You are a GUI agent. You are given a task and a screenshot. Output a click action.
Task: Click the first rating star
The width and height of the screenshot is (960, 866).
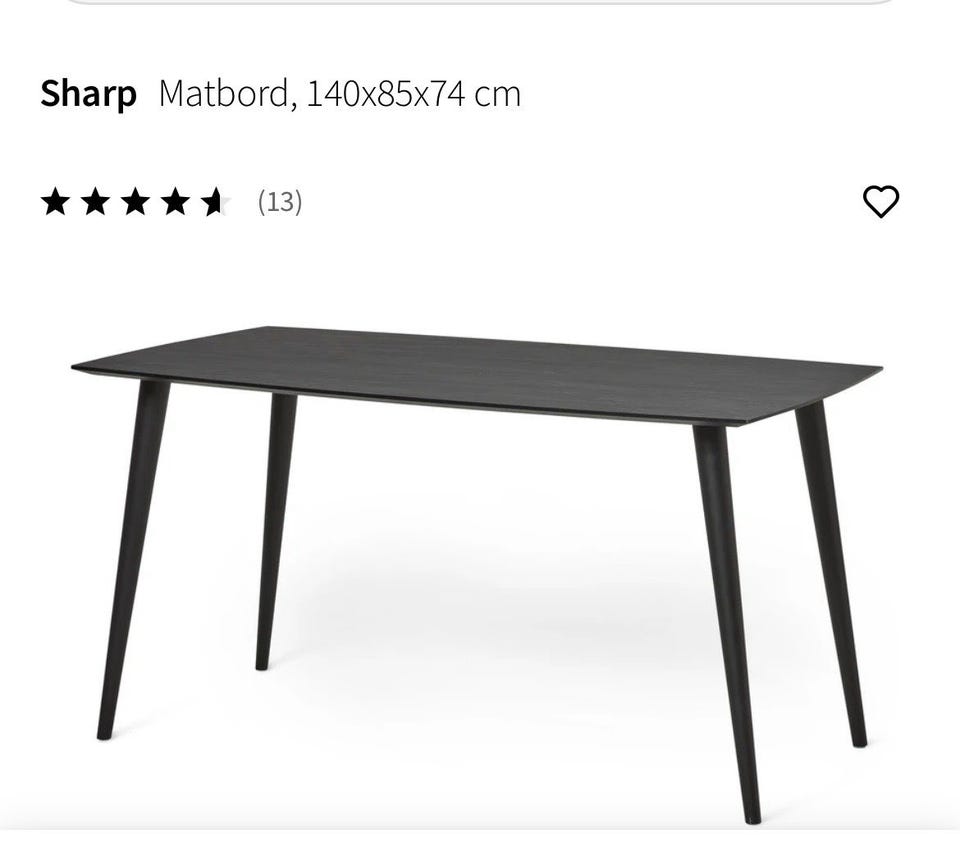point(55,201)
